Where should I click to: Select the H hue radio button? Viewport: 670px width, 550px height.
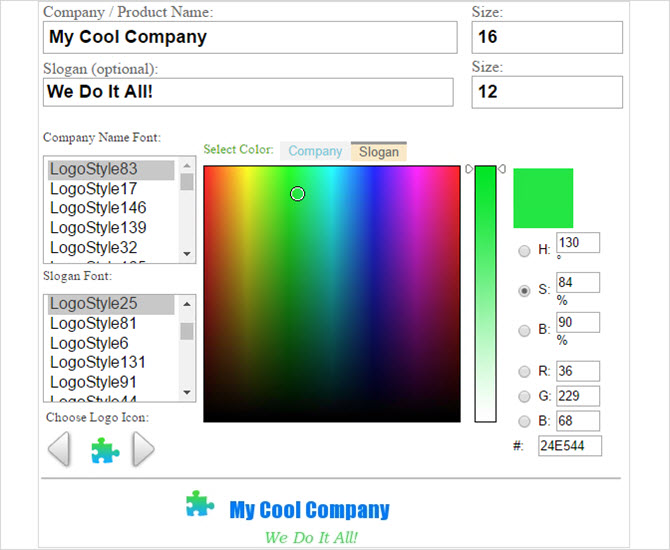[x=524, y=251]
